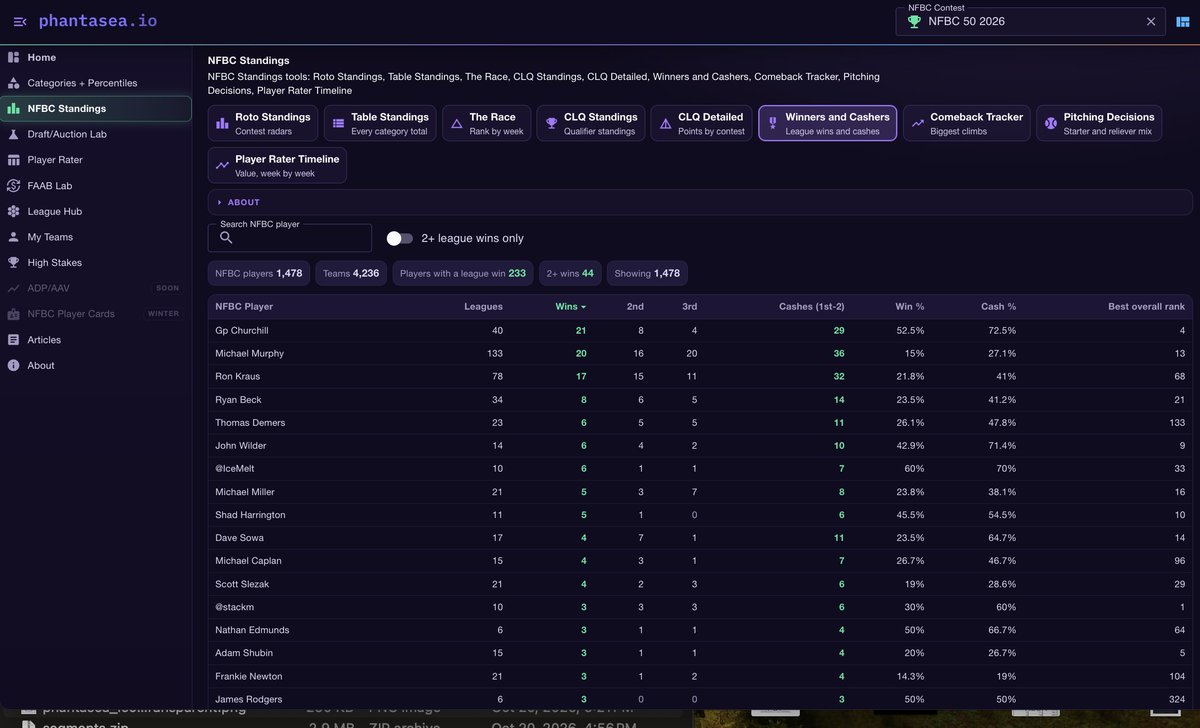
Task: Open About info icon
Action: click(x=13, y=365)
